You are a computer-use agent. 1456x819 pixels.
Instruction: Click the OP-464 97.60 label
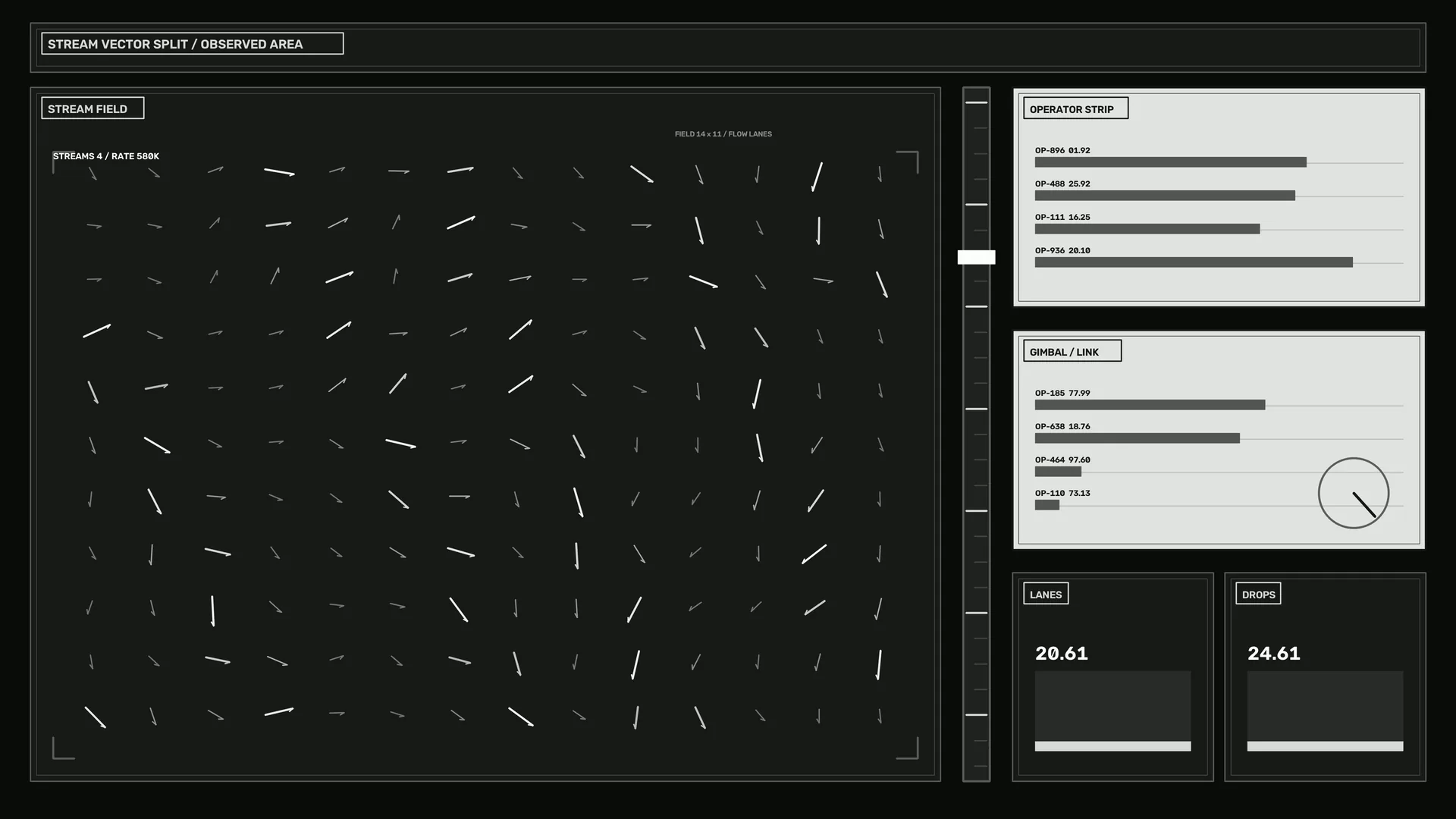1062,460
